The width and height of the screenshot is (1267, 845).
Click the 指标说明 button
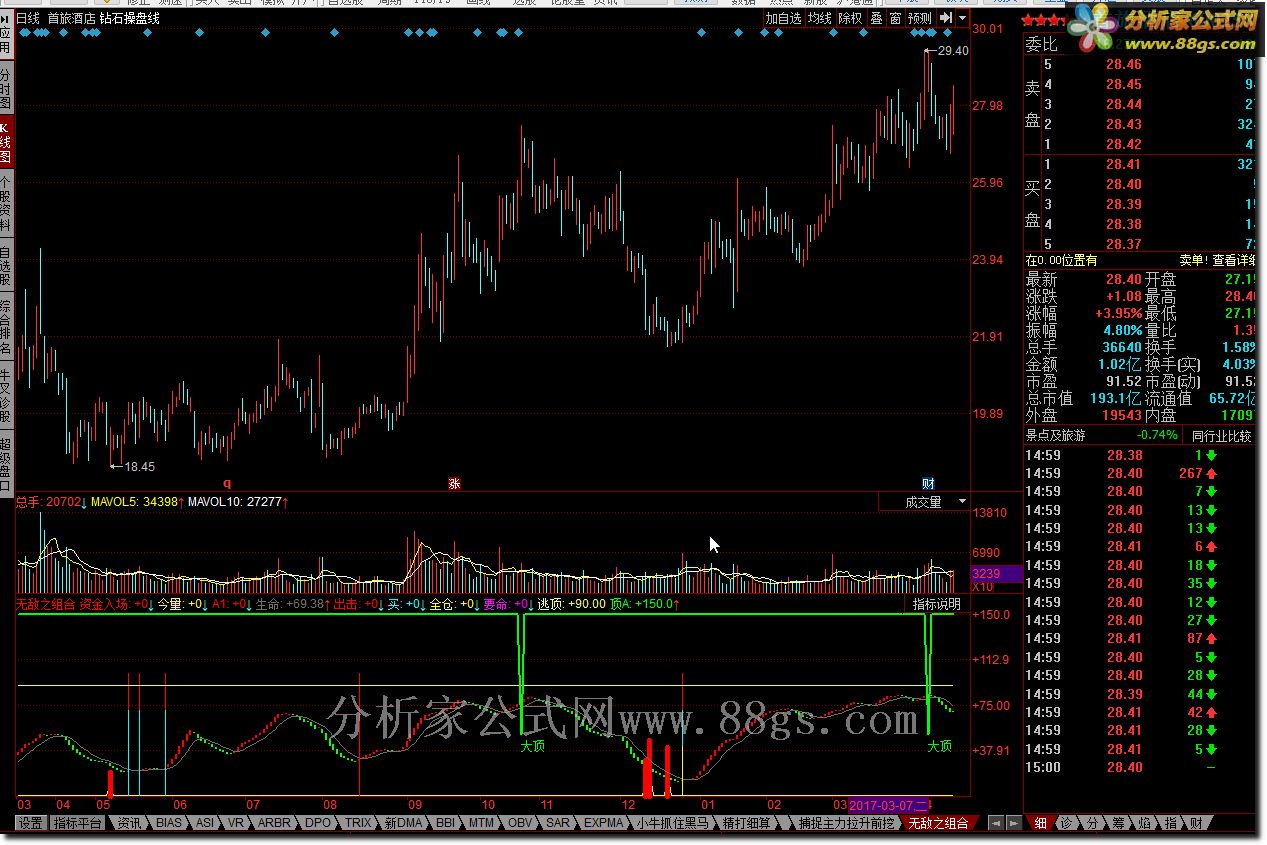[x=936, y=604]
